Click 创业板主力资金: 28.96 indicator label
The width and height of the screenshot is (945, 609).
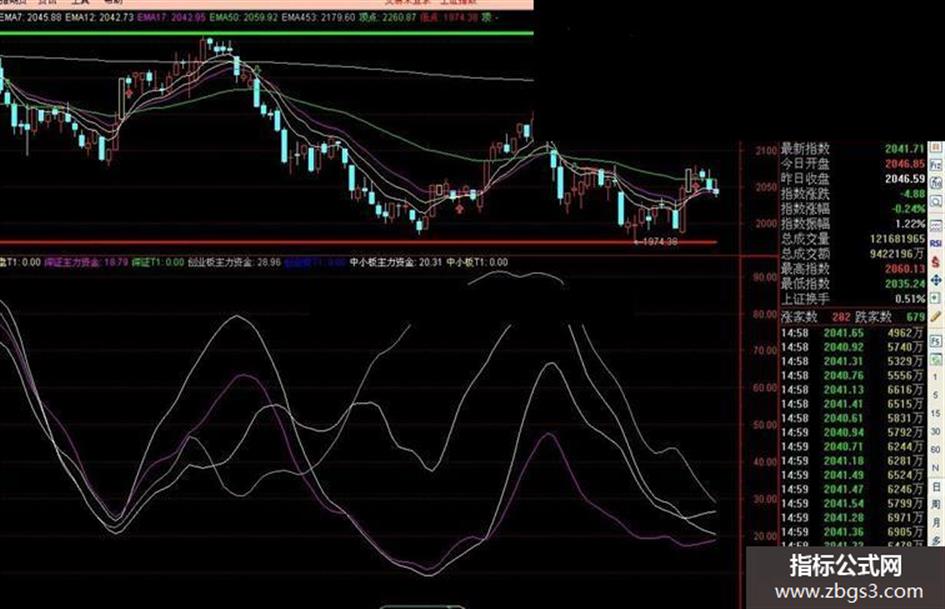[234, 262]
